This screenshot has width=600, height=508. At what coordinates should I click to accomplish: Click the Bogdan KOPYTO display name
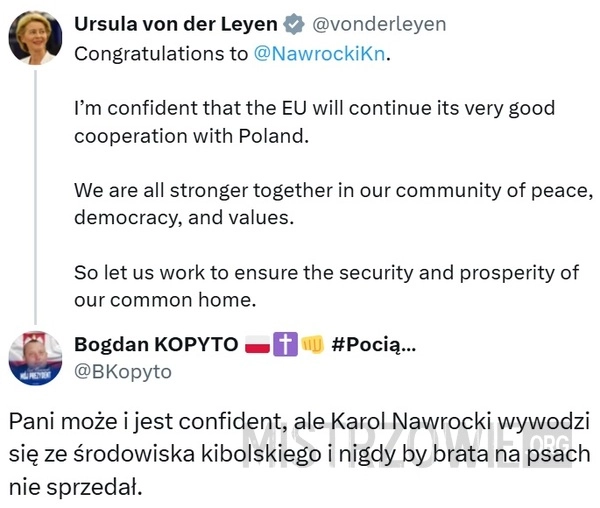156,344
